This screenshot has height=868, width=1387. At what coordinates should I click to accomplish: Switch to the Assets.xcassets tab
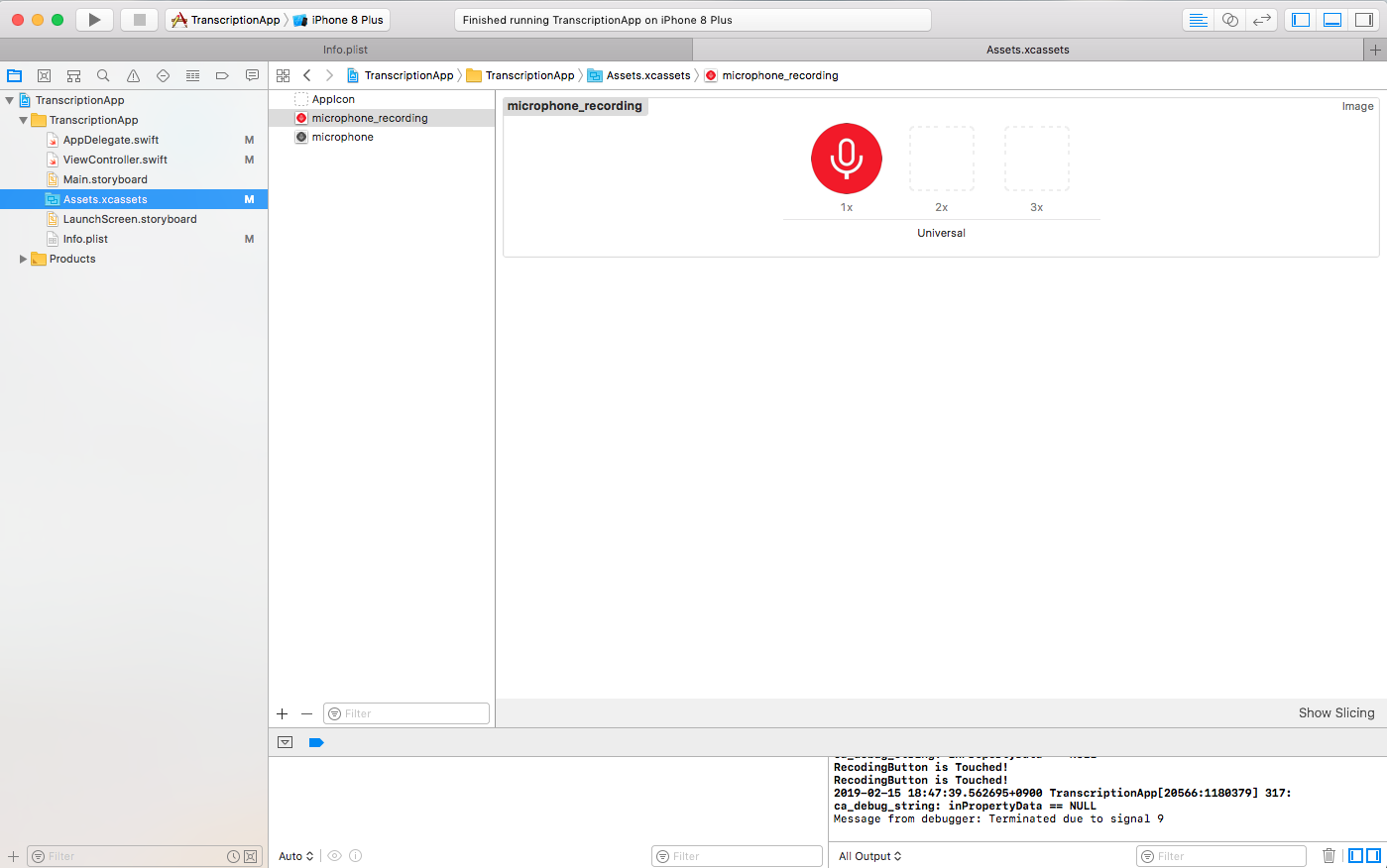click(1028, 50)
